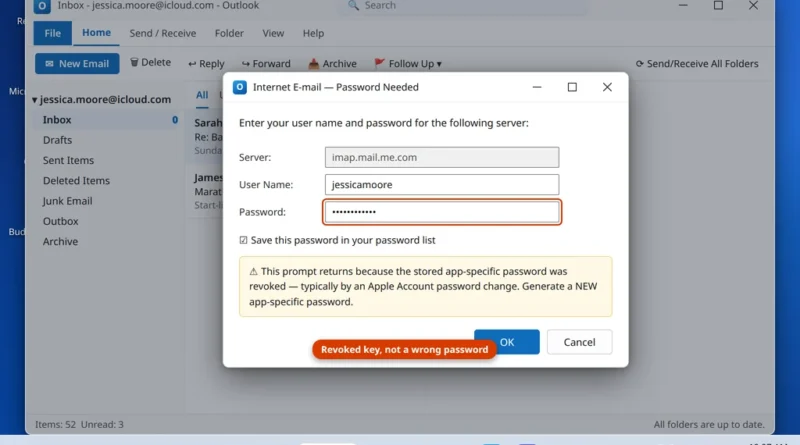Viewport: 800px width, 445px height.
Task: Select the Outbox folder
Action: pos(106,221)
